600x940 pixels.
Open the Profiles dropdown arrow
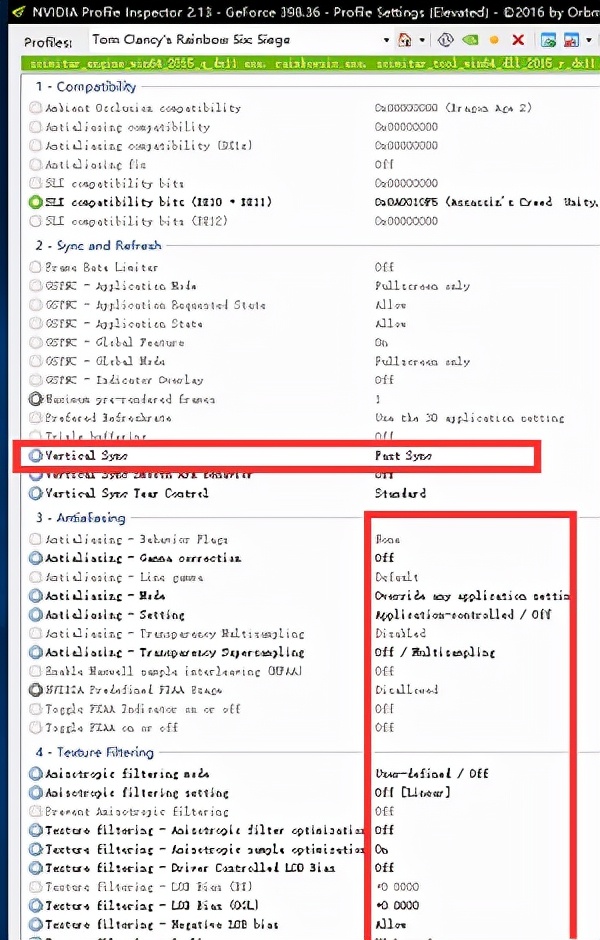385,38
